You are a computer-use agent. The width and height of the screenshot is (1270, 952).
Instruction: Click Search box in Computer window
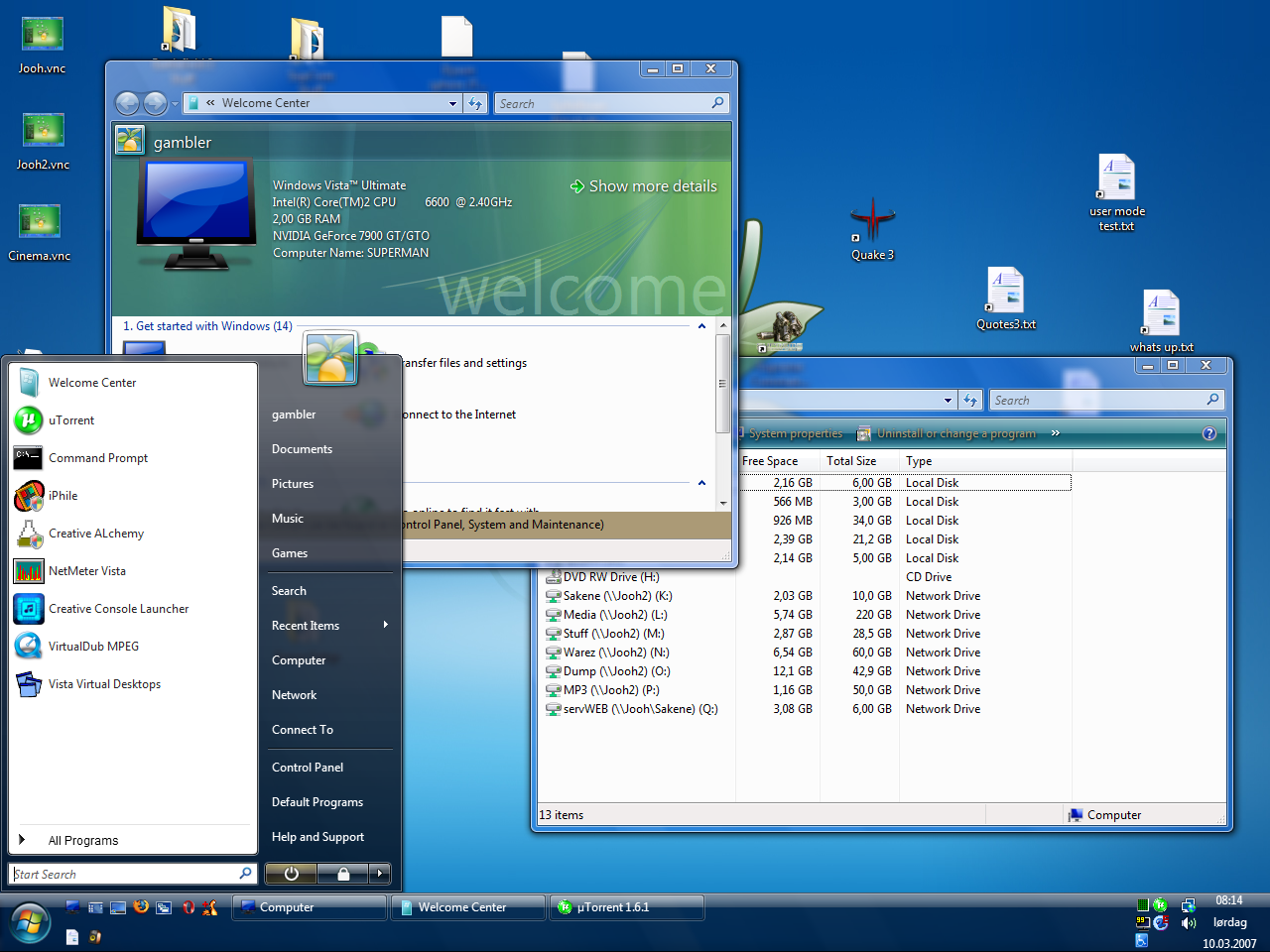point(1106,400)
